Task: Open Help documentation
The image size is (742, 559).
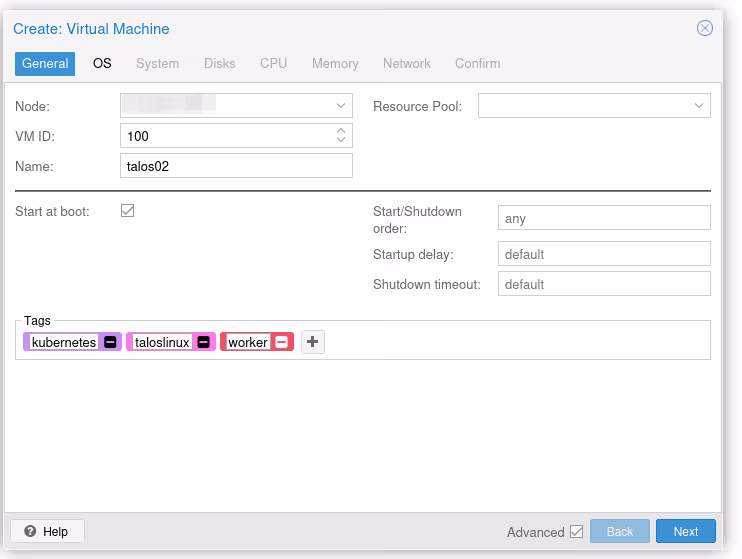Action: point(47,531)
